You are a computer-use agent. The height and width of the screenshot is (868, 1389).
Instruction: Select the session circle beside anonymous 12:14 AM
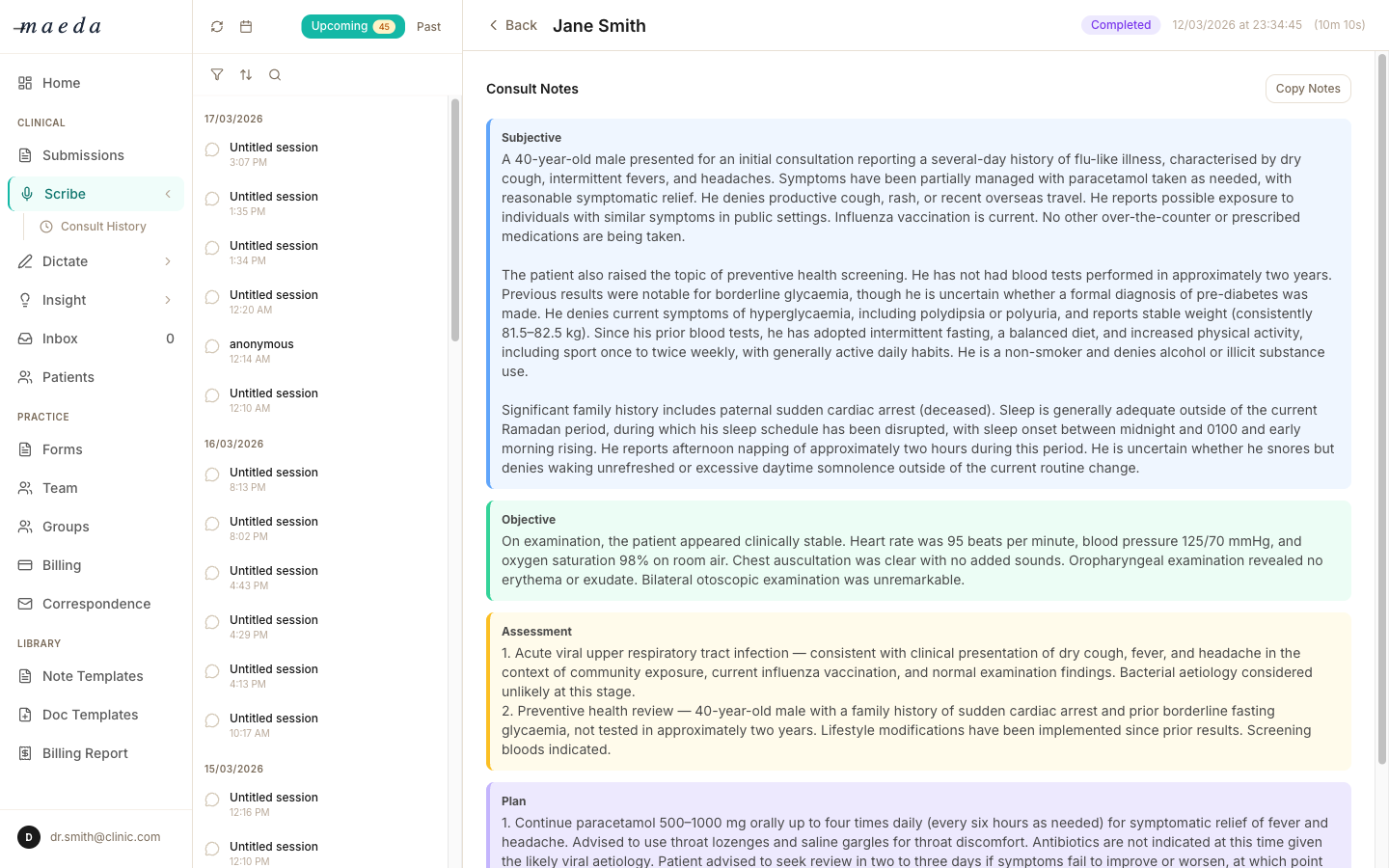[211, 346]
